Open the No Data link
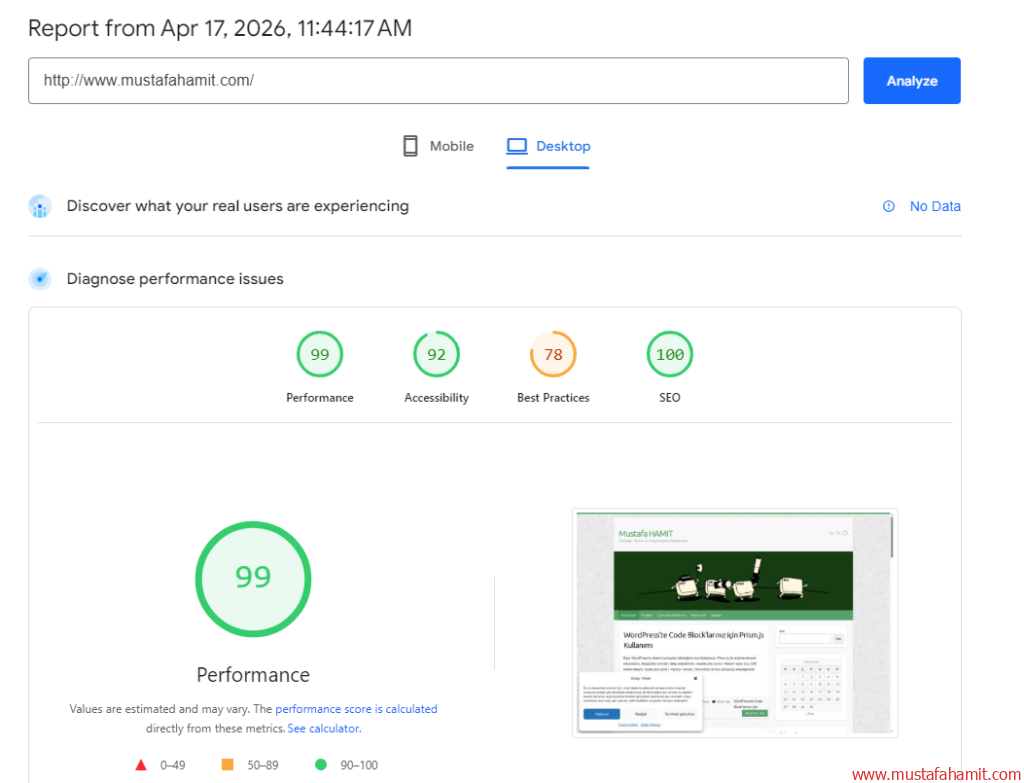This screenshot has width=1024, height=783. (934, 207)
